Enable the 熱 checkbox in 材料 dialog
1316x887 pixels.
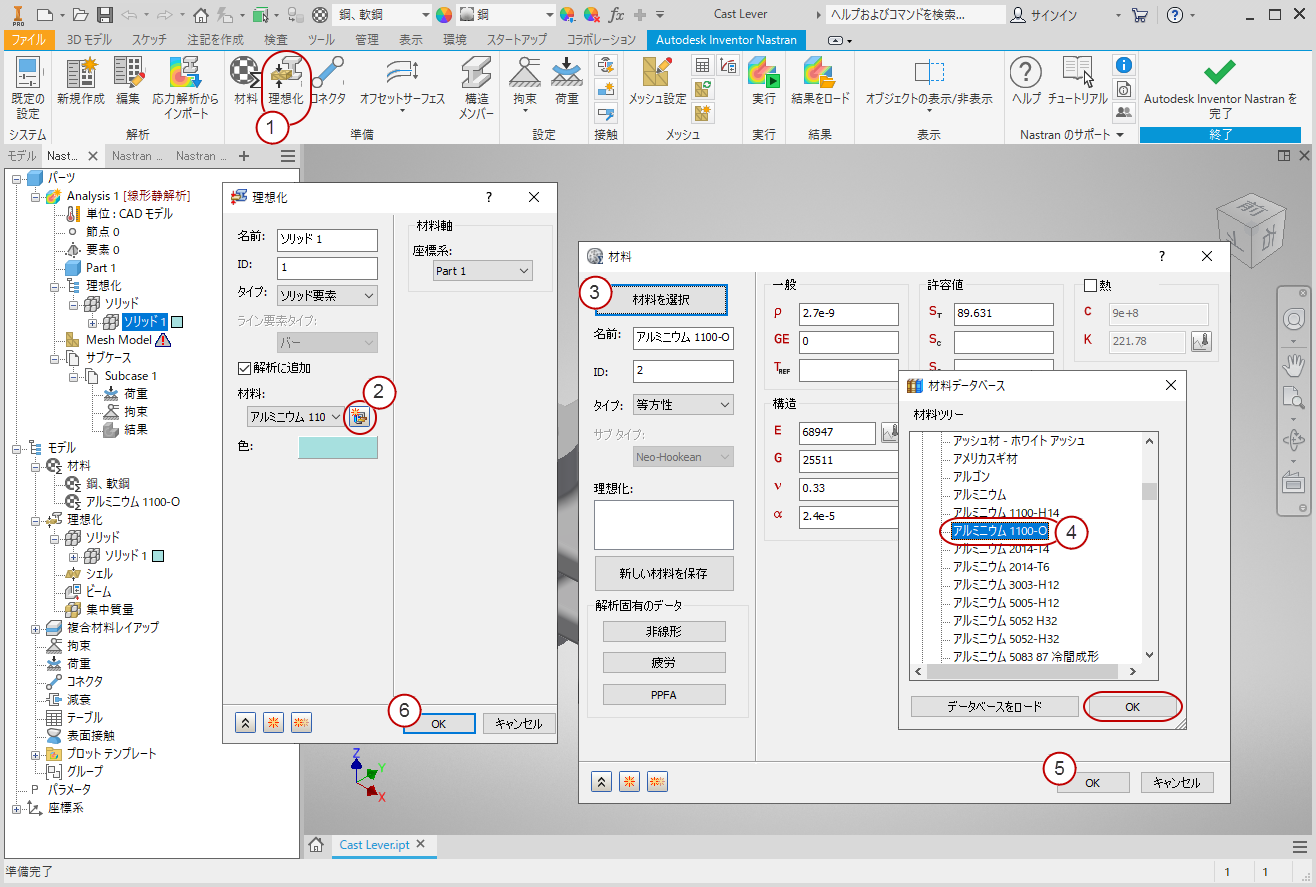(x=1091, y=286)
